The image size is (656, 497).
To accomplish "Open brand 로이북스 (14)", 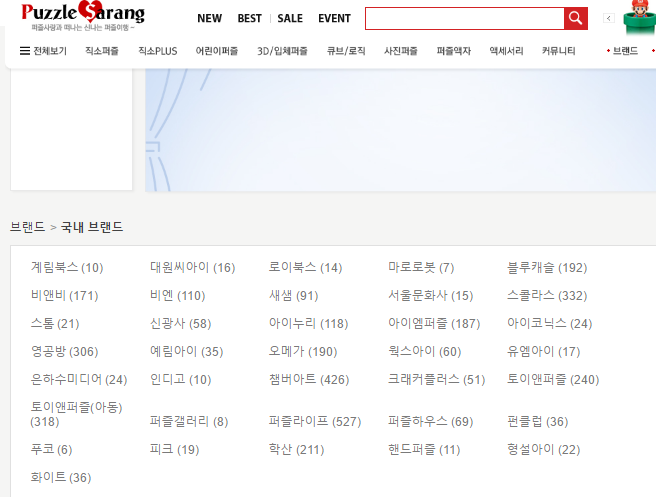I will [x=305, y=267].
